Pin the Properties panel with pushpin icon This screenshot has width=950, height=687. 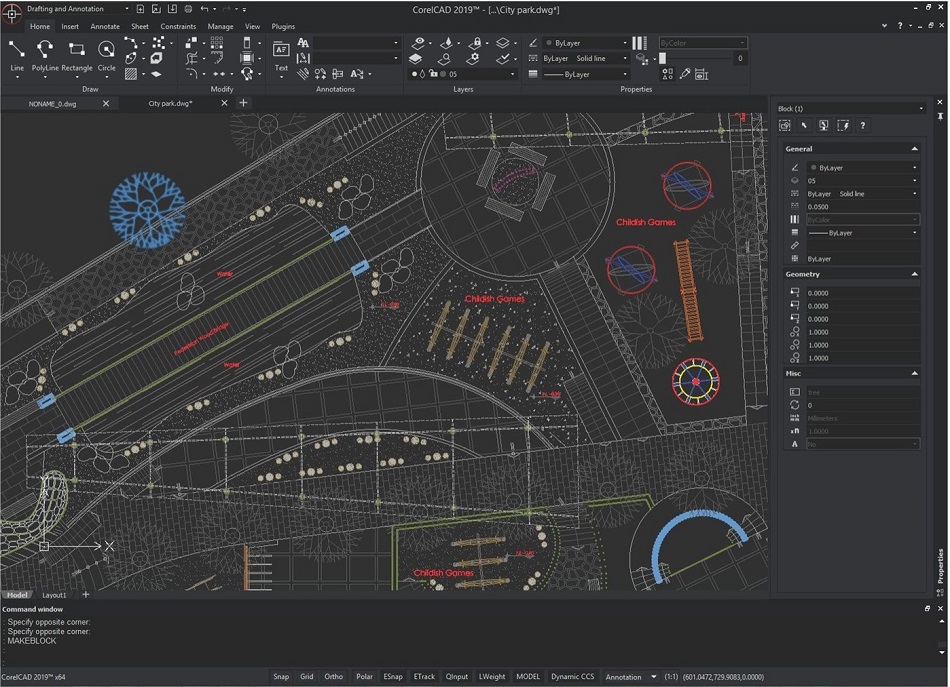[940, 116]
